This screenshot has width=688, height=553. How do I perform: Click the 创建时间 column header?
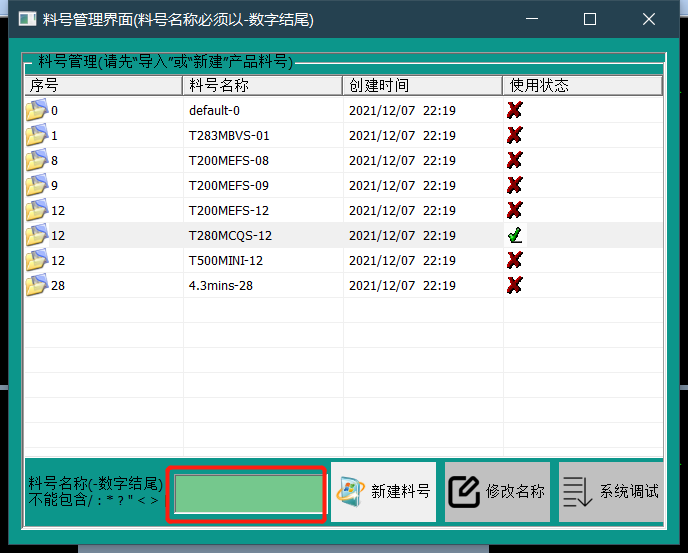coord(422,86)
